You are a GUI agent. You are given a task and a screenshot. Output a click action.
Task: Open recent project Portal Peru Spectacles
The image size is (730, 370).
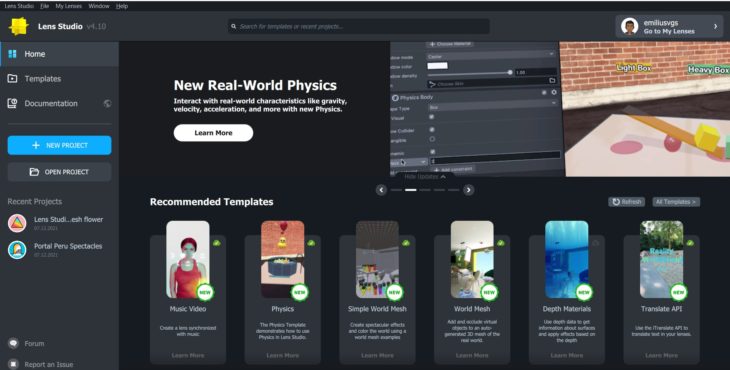(60, 250)
